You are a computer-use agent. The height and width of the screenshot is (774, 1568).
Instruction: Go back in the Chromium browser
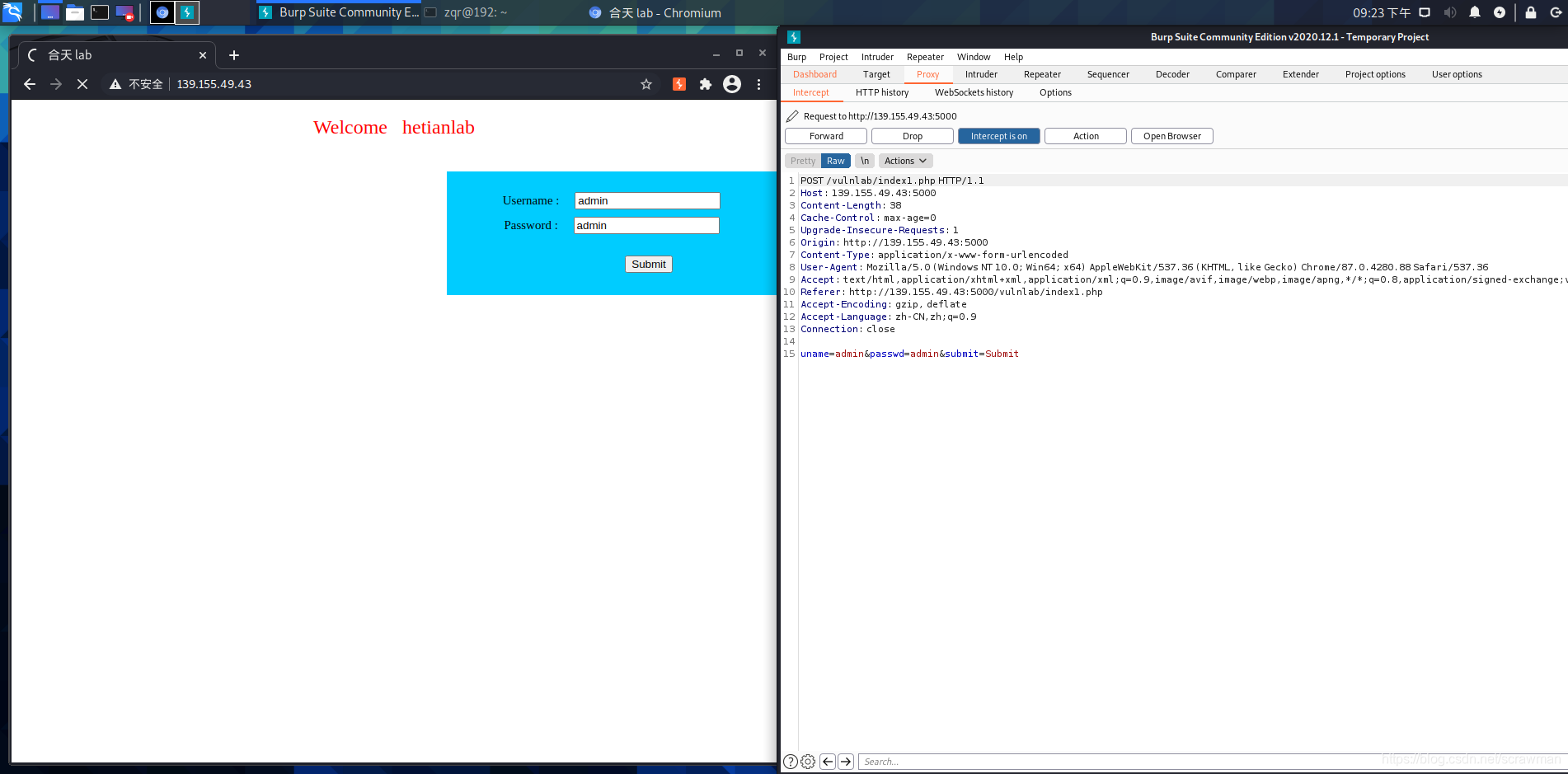[x=30, y=84]
